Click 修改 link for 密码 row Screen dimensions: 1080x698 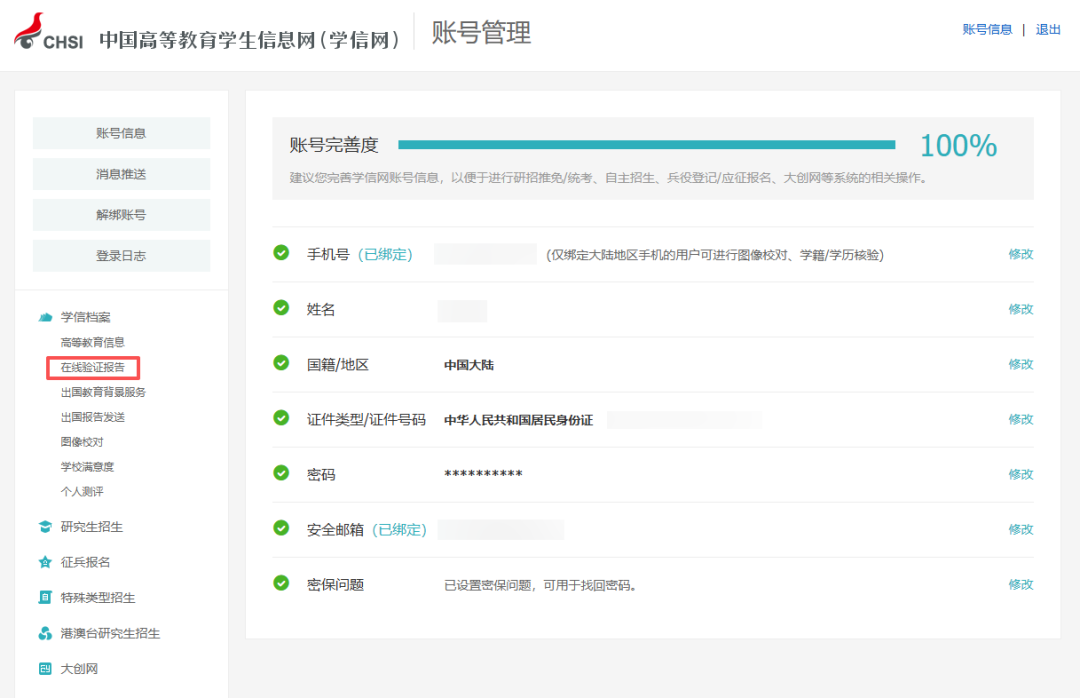[x=1020, y=474]
